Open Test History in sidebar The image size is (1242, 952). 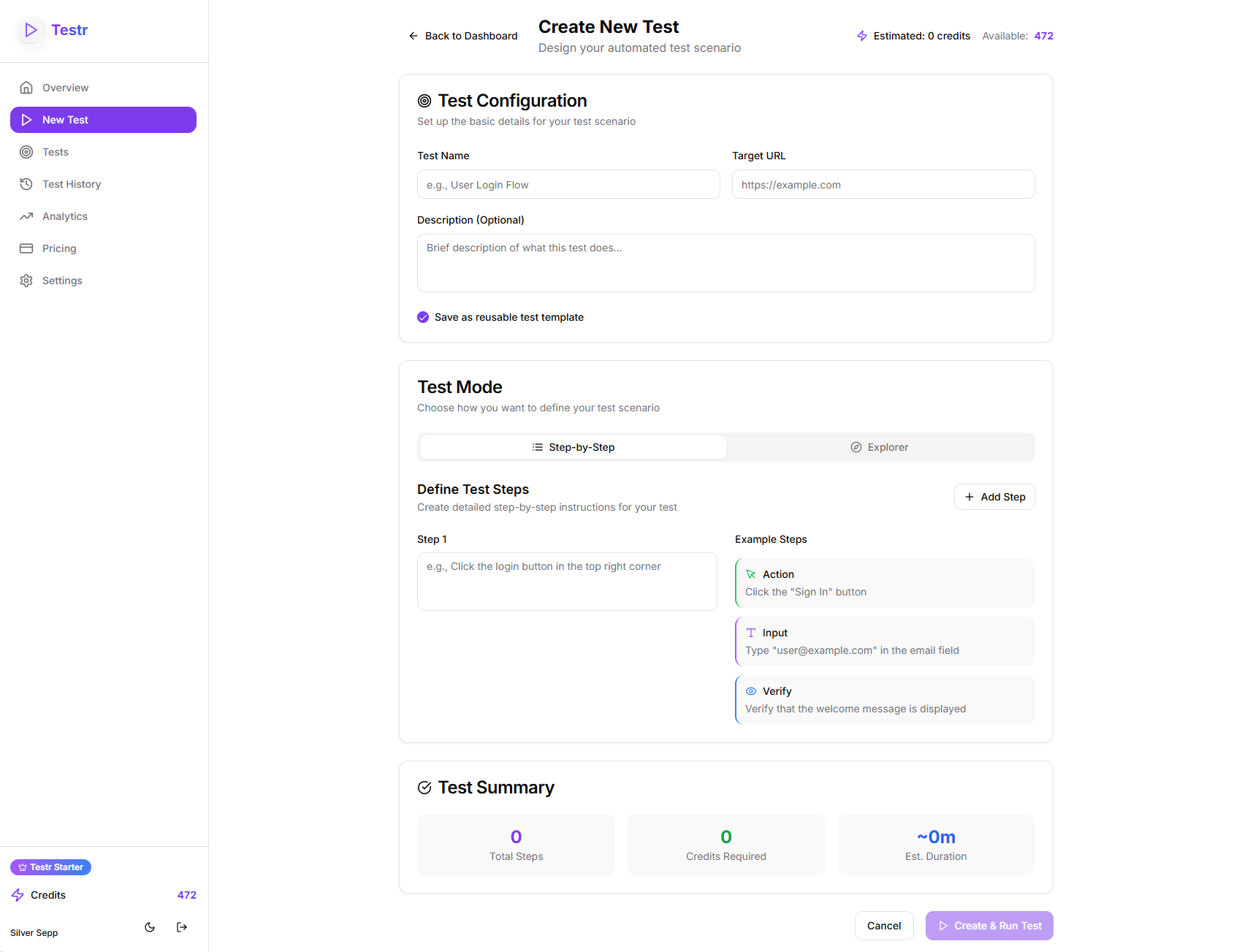coord(103,184)
